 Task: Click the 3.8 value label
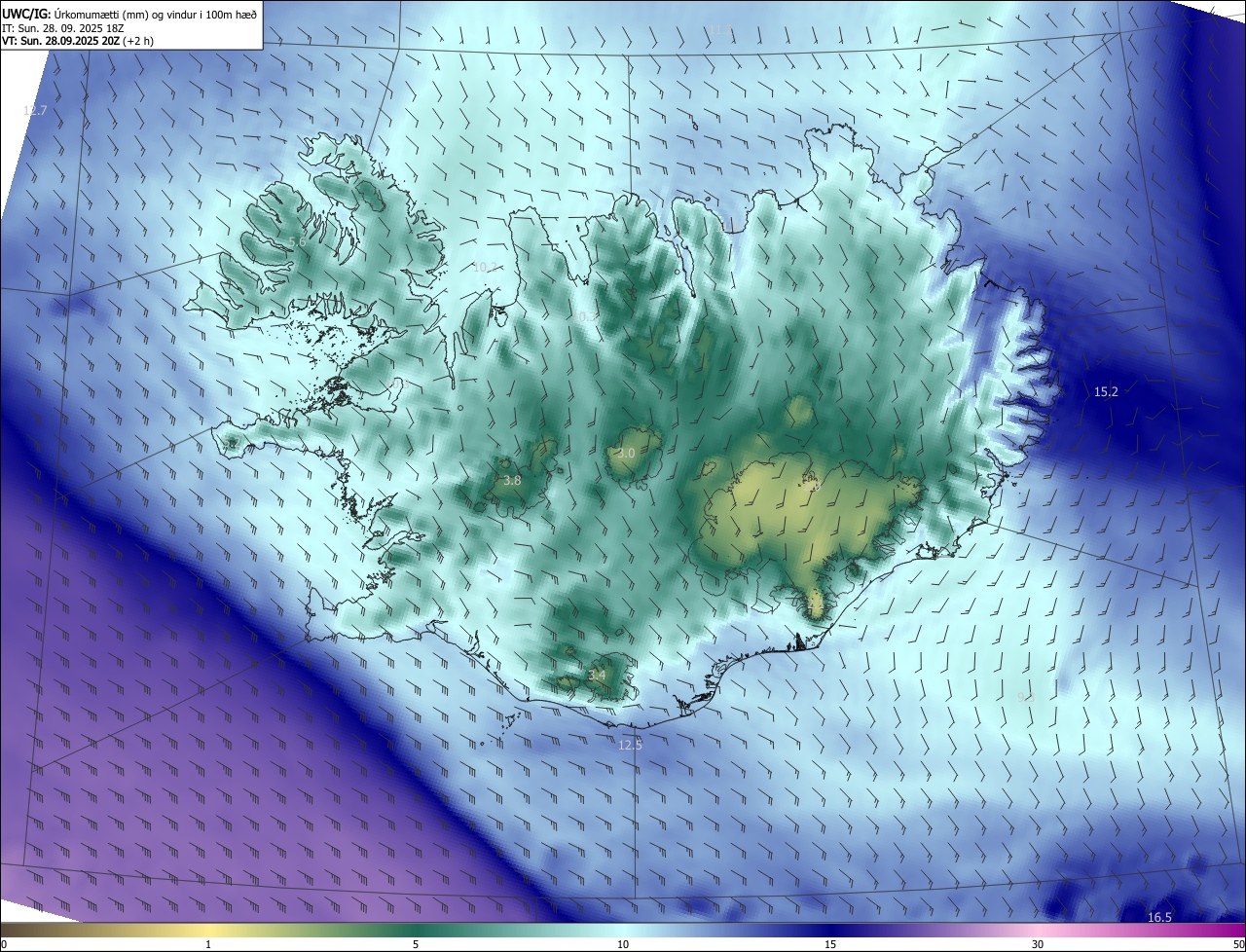512,480
